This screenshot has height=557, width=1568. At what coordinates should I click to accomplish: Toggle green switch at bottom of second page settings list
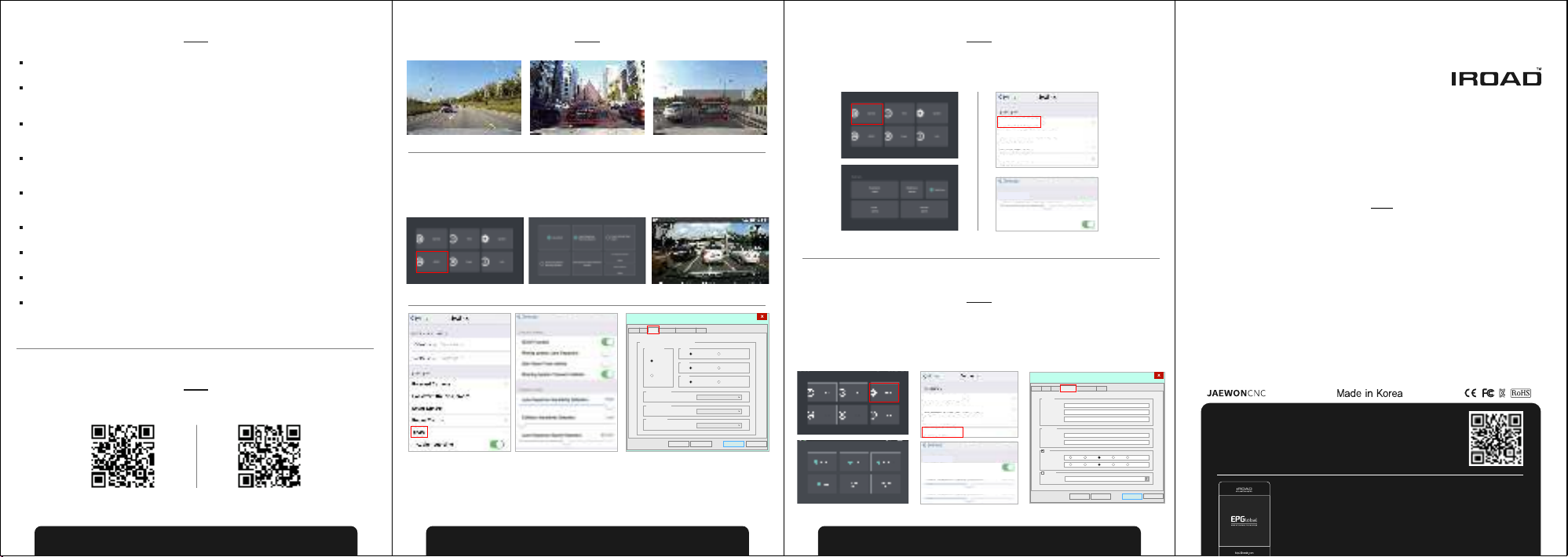(496, 444)
